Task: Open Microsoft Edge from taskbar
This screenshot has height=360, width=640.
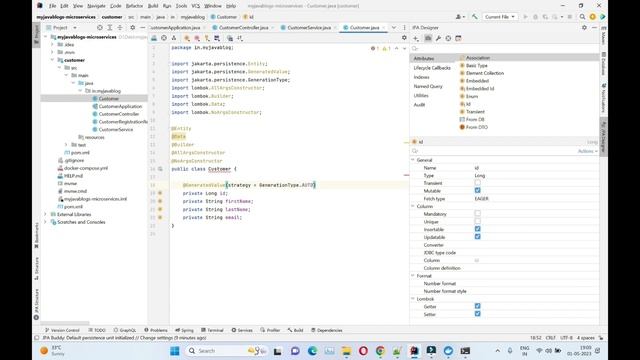Action: point(313,351)
